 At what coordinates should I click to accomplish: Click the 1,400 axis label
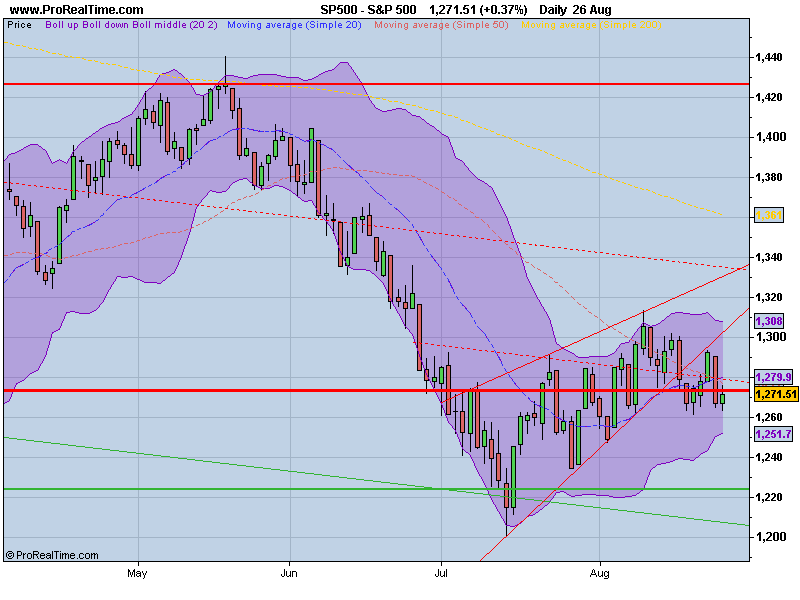coord(771,137)
